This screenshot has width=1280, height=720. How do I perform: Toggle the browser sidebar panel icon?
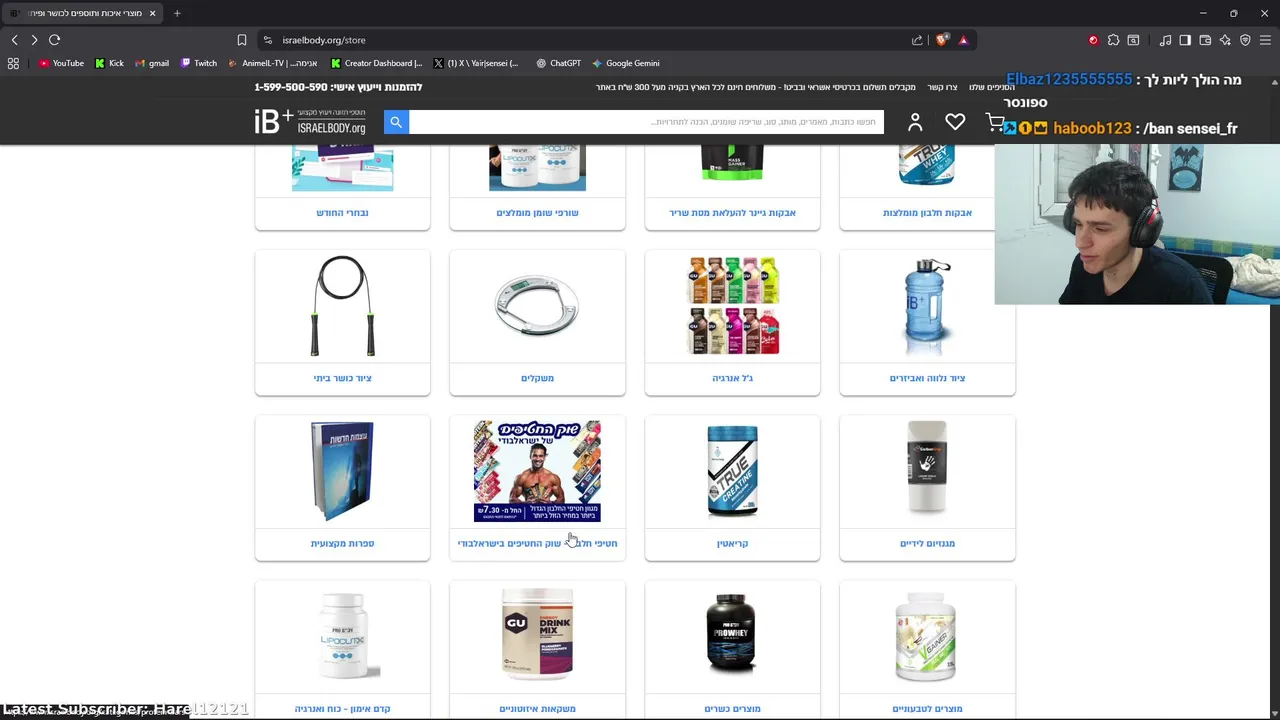[1185, 40]
